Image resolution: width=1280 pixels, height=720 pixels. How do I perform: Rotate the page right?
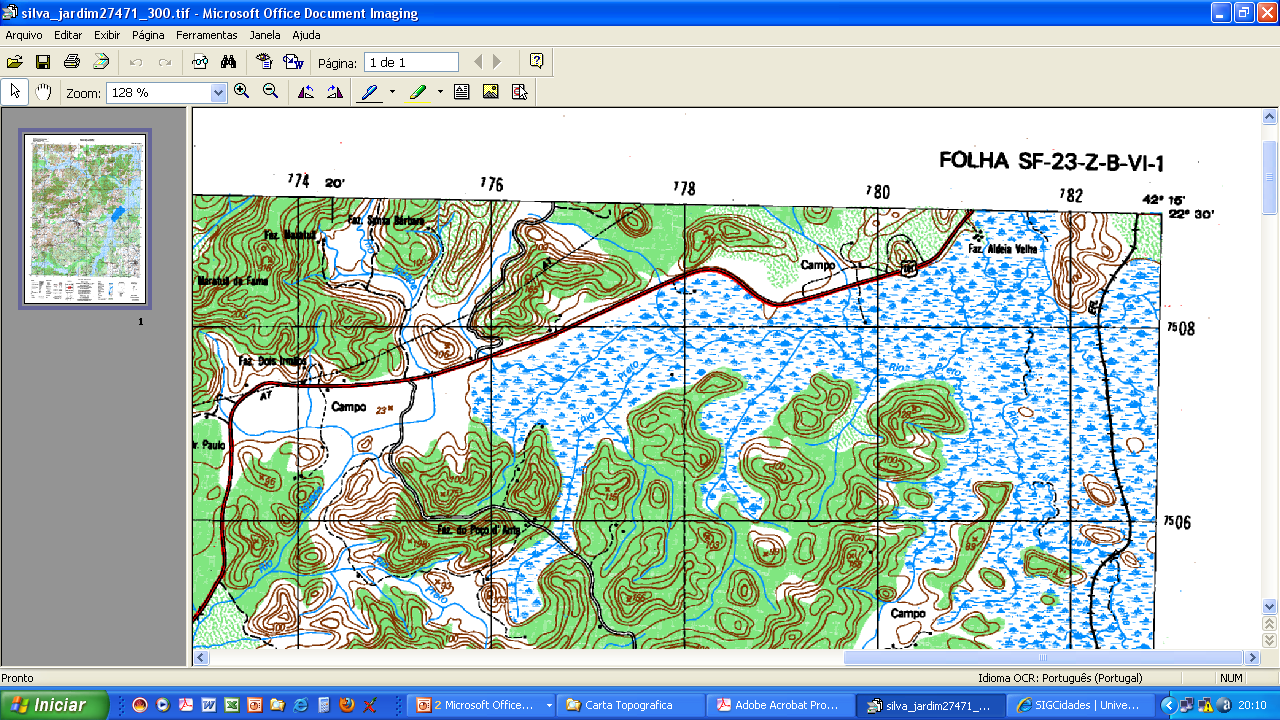335,92
